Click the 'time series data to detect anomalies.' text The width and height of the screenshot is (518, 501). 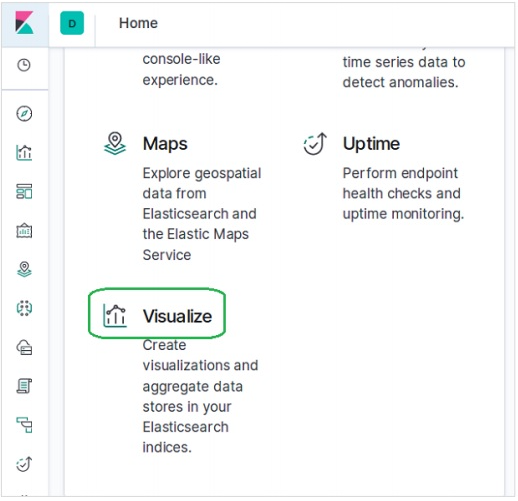[x=404, y=72]
